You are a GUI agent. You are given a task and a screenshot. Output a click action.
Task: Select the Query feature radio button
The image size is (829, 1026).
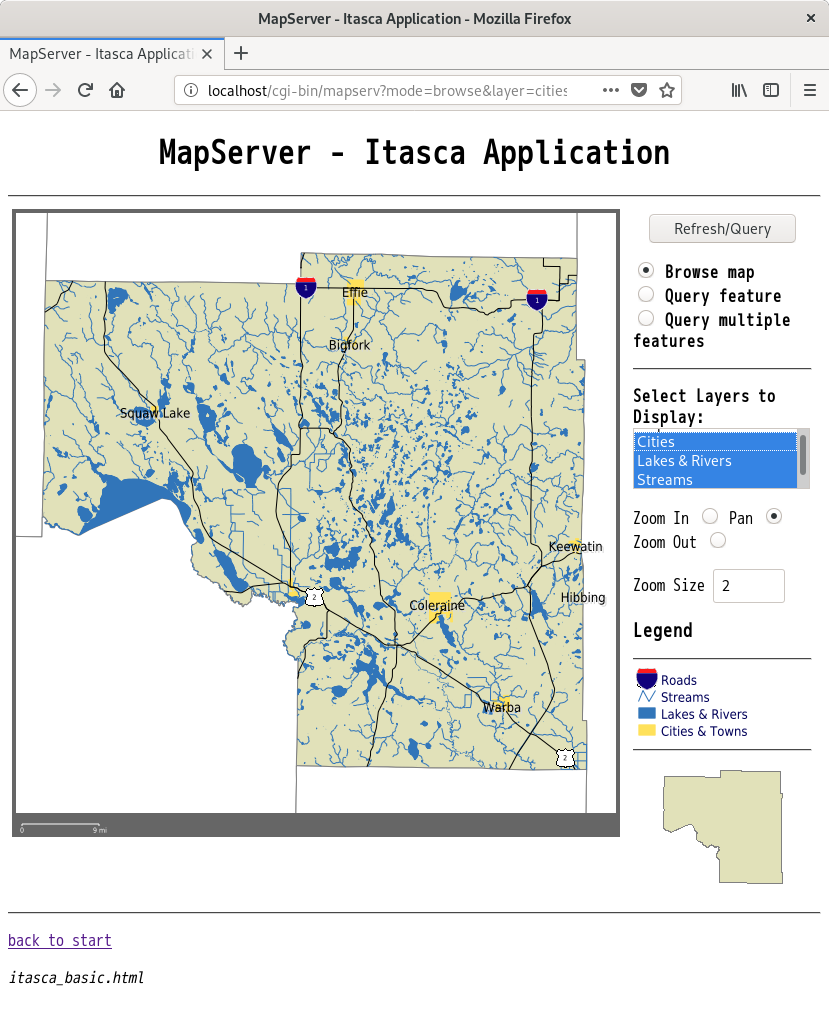pyautogui.click(x=646, y=294)
